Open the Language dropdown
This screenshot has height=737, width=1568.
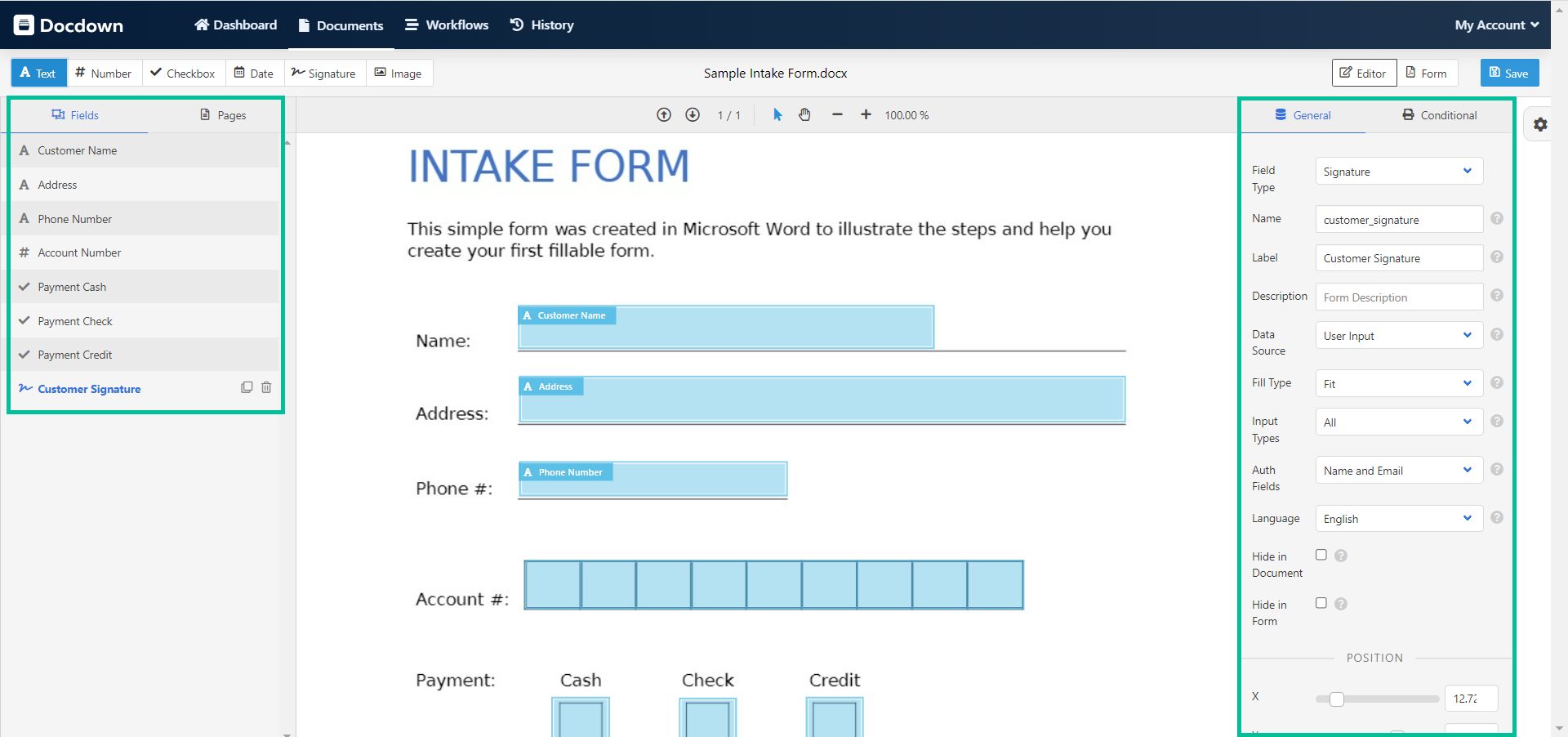pos(1398,519)
